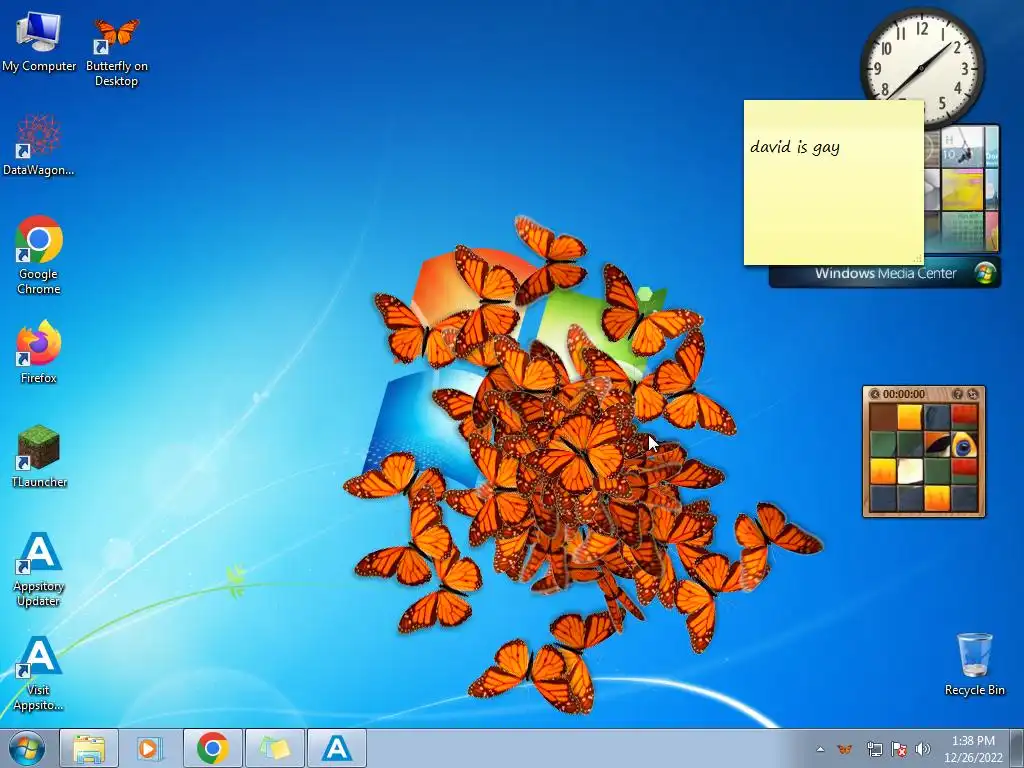1024x768 pixels.
Task: Click the 'david is gay' note text
Action: click(794, 147)
